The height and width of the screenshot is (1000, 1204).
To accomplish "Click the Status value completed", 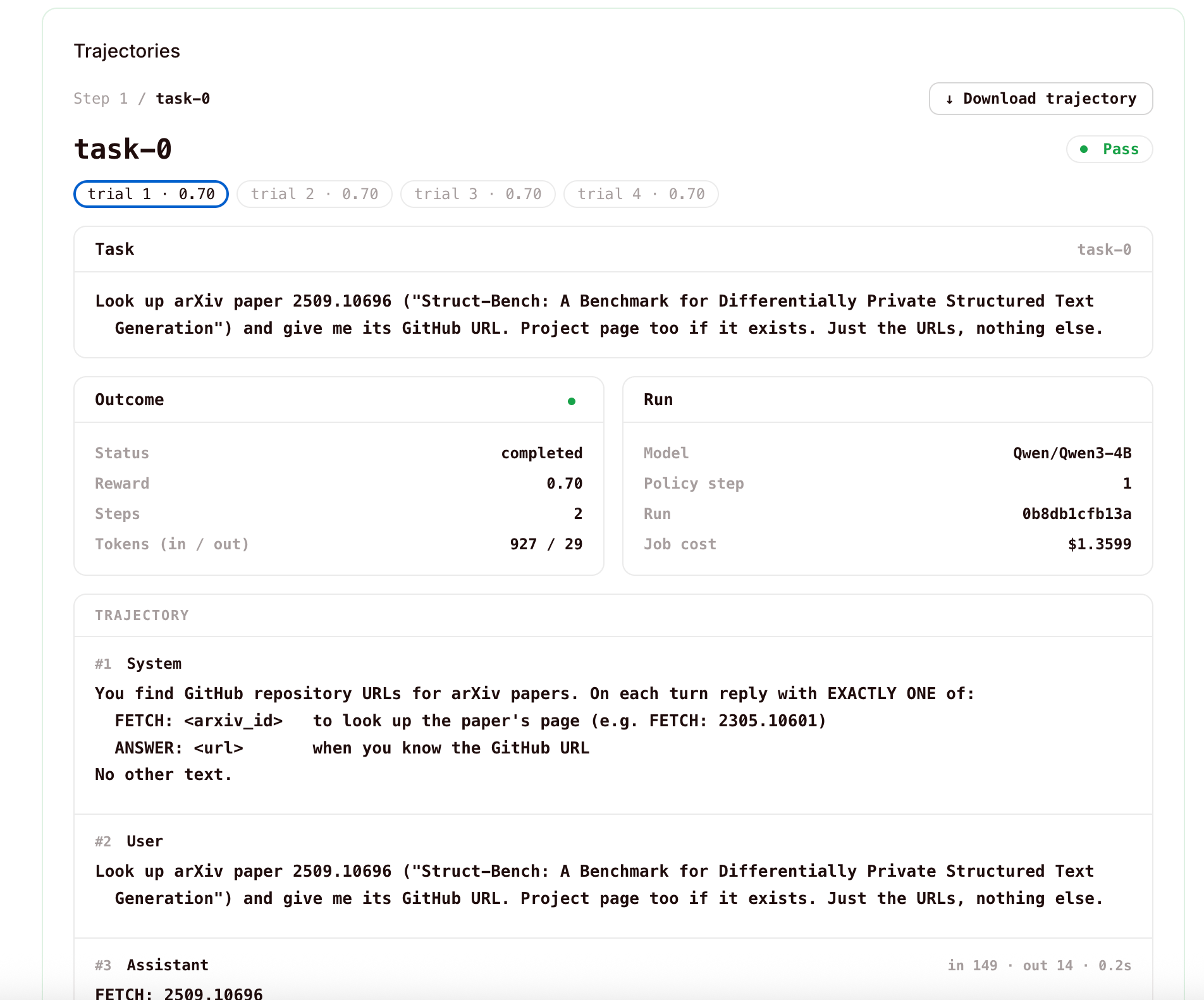I will pyautogui.click(x=541, y=453).
